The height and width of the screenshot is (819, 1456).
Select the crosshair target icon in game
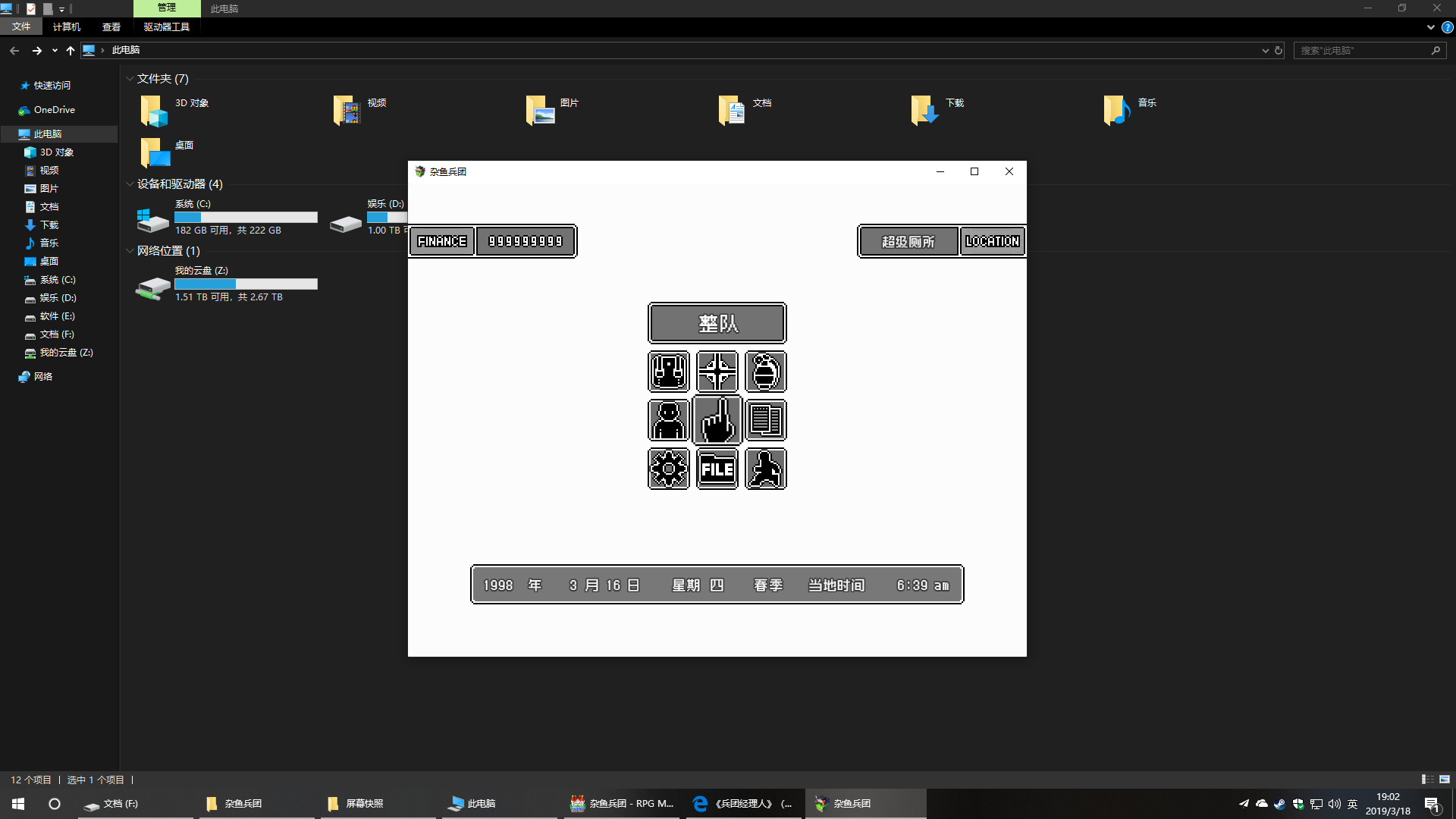pos(717,372)
